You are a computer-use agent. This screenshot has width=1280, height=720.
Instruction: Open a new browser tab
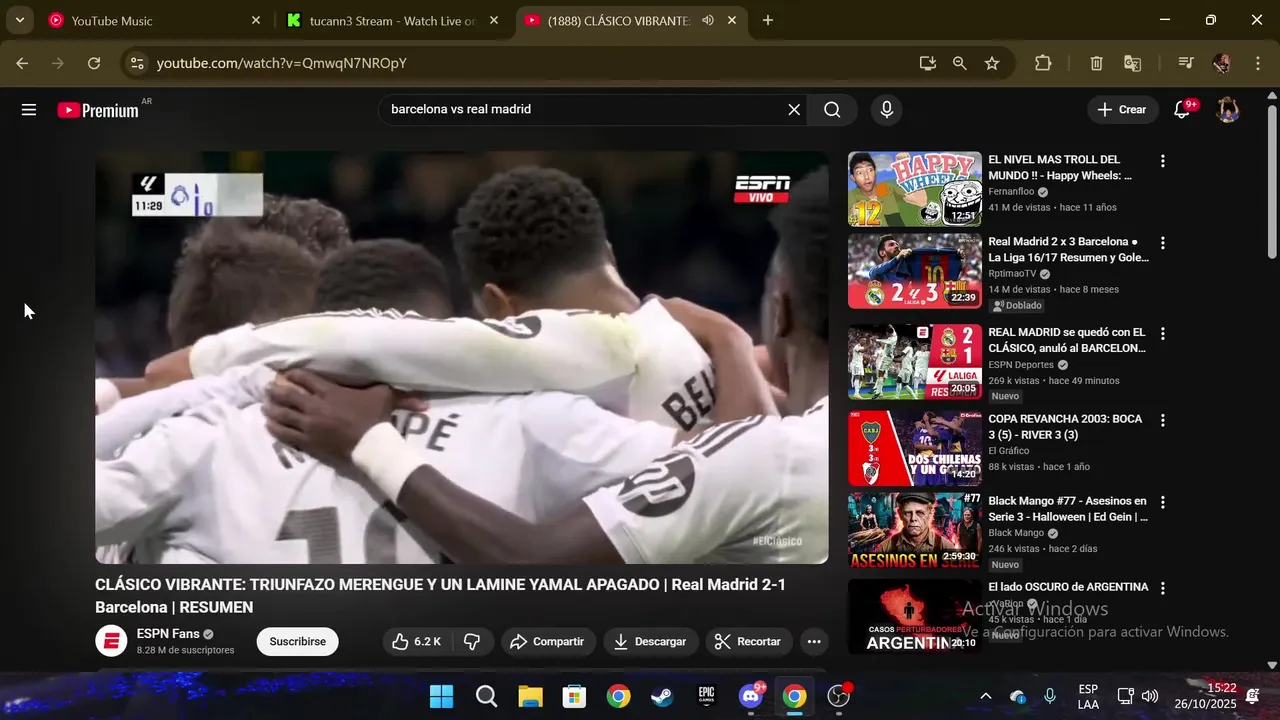point(768,20)
